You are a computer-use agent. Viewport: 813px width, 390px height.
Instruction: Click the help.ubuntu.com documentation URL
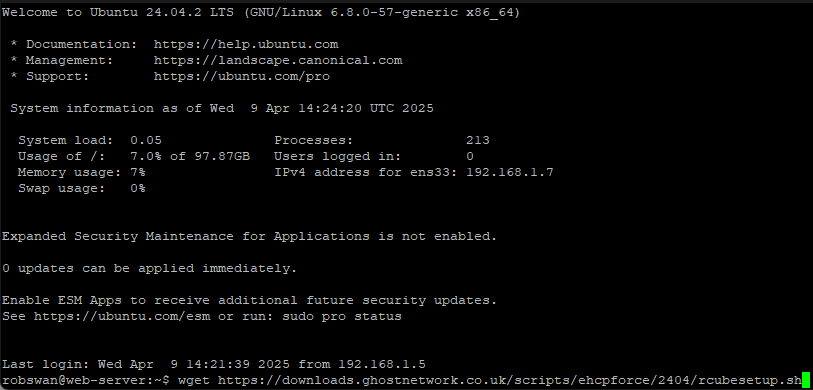click(246, 45)
